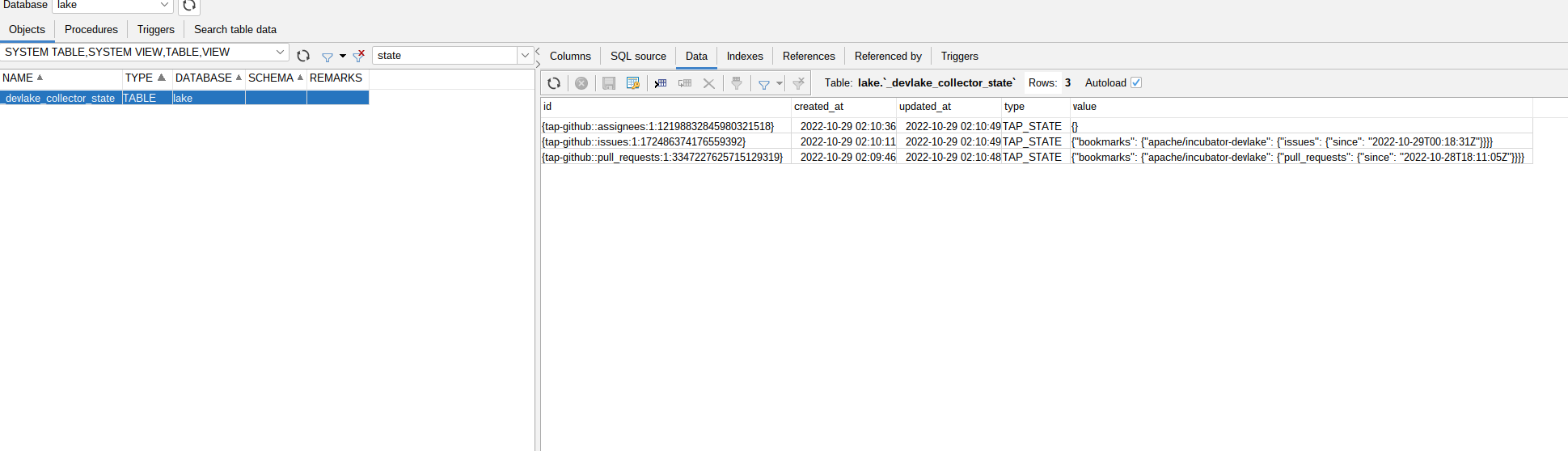Open the data filter funnel dropdown arrow

[780, 83]
